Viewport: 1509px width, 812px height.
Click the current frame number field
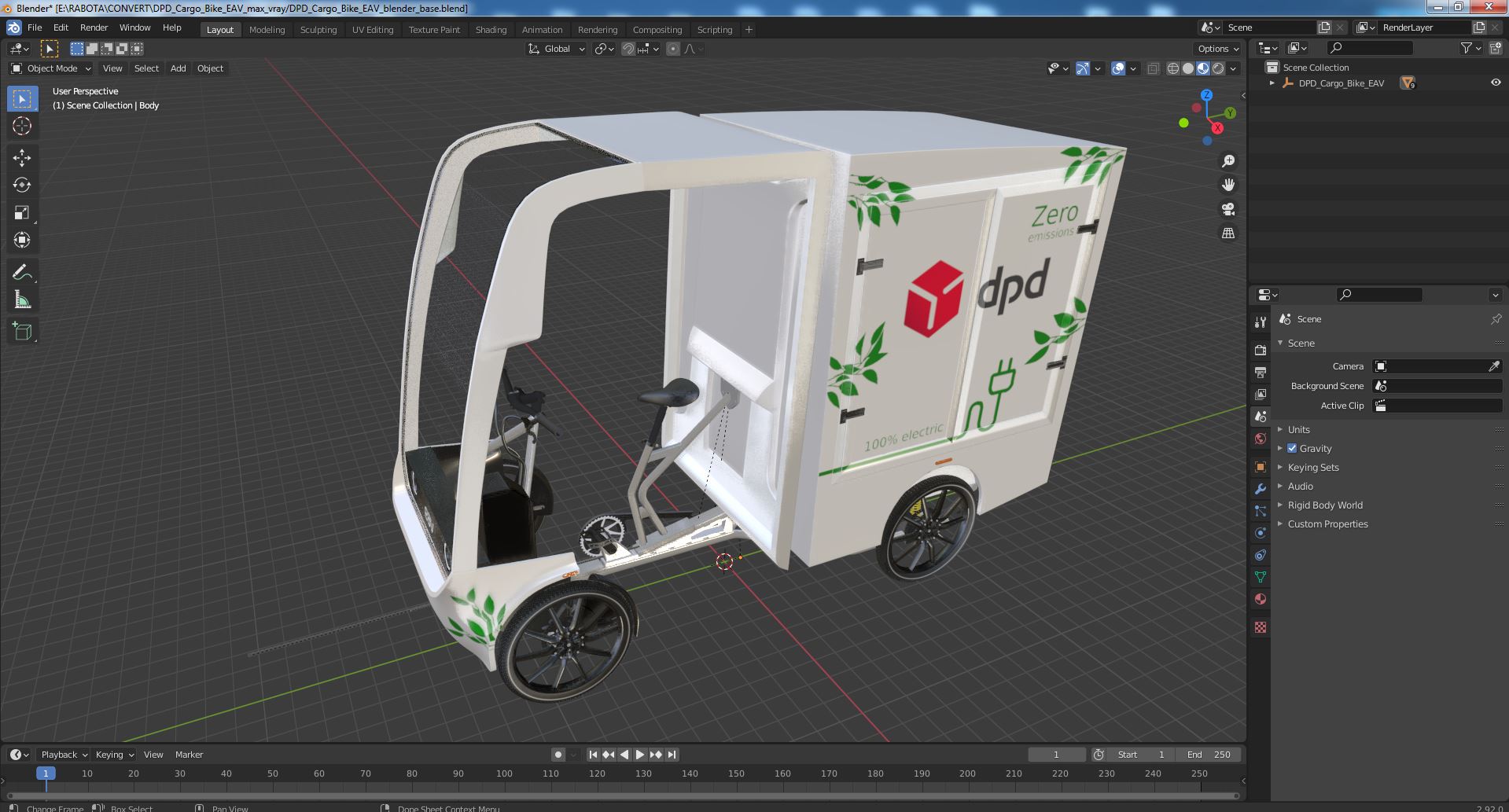coord(1056,755)
